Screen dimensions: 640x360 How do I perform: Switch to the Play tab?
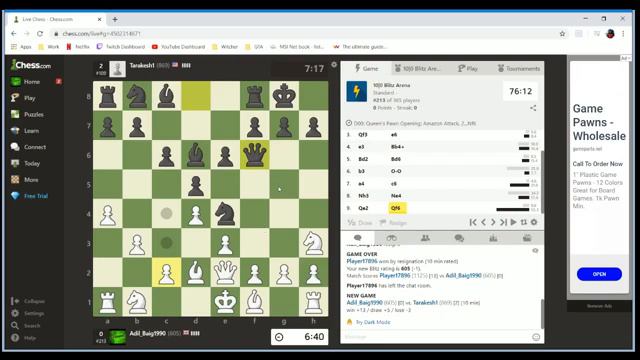click(468, 69)
